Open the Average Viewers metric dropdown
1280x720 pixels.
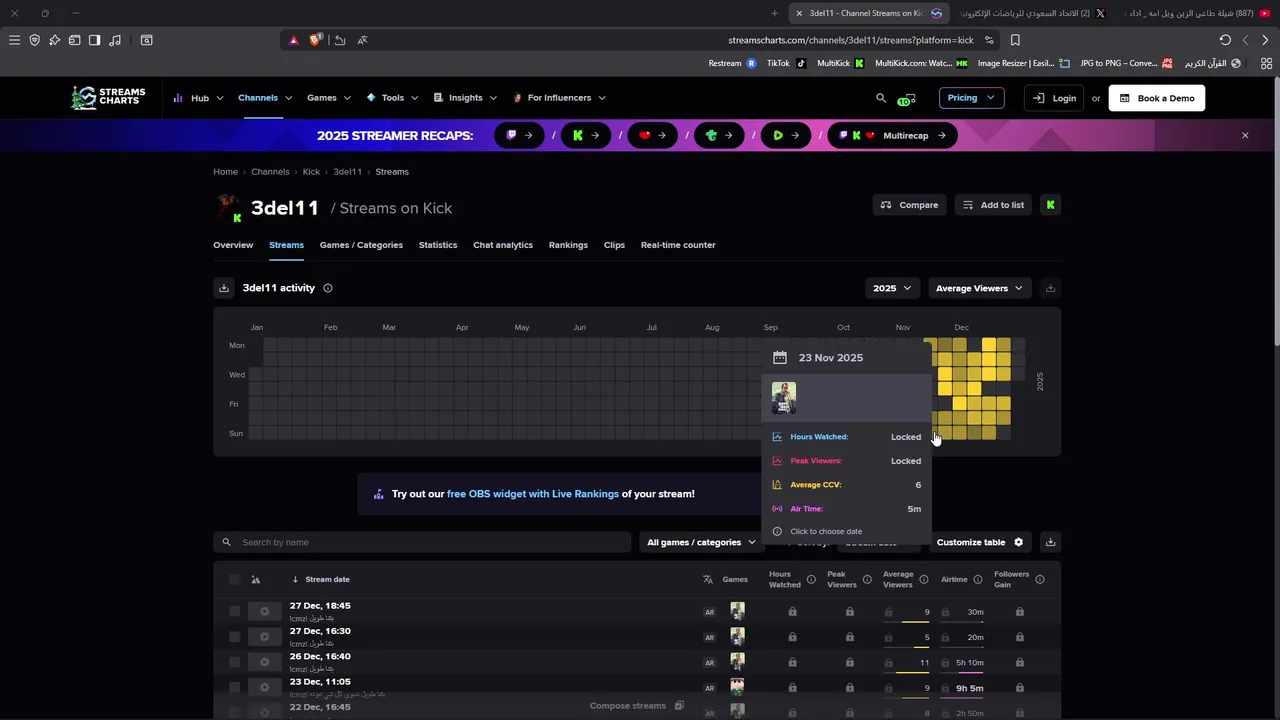(x=979, y=288)
